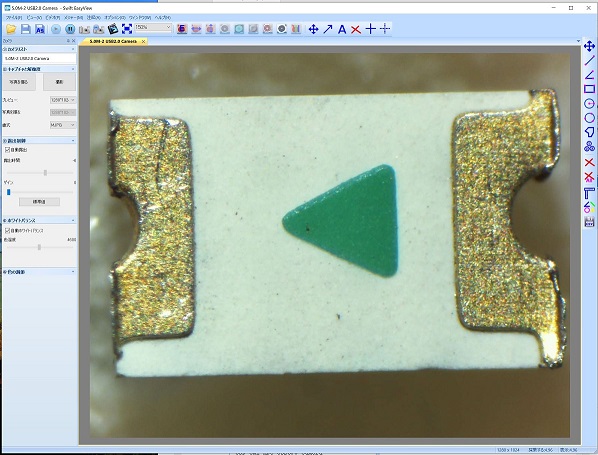Click the gain slider handle
598x455 pixels.
8,192
